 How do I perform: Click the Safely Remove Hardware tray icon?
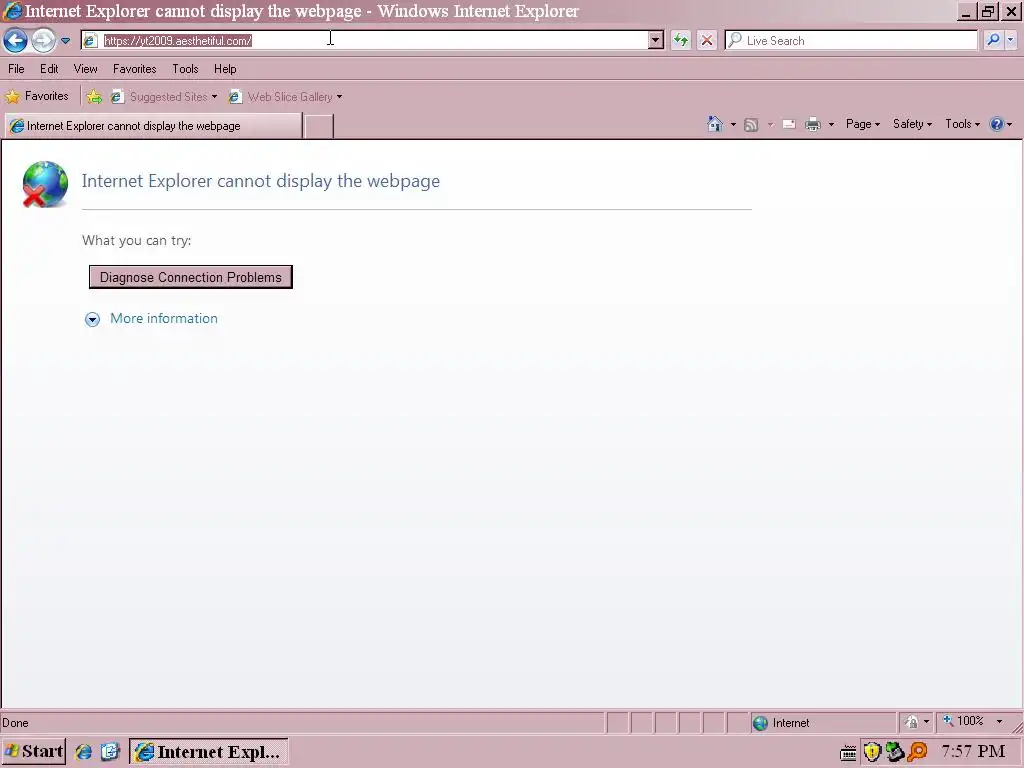[894, 752]
